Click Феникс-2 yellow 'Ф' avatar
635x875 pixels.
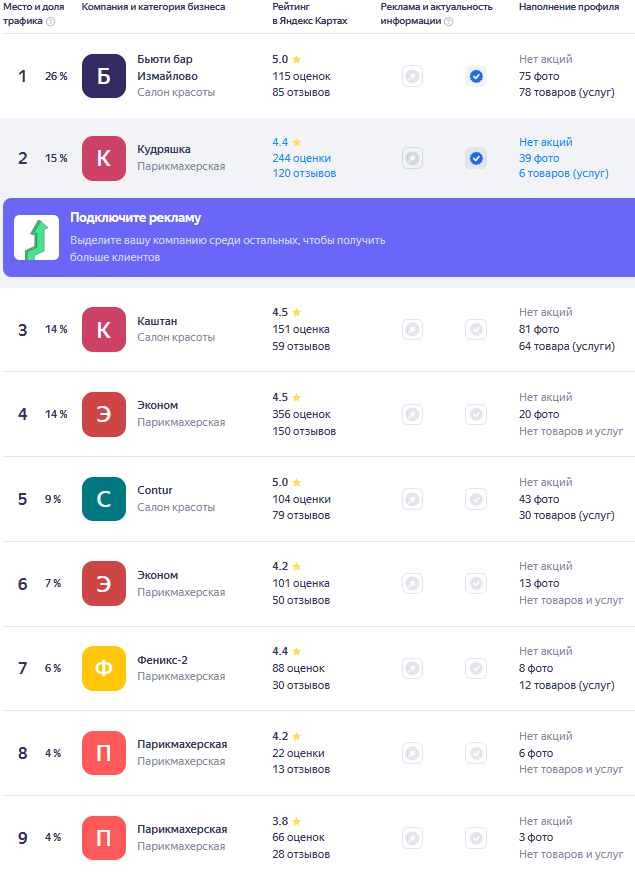pos(104,669)
